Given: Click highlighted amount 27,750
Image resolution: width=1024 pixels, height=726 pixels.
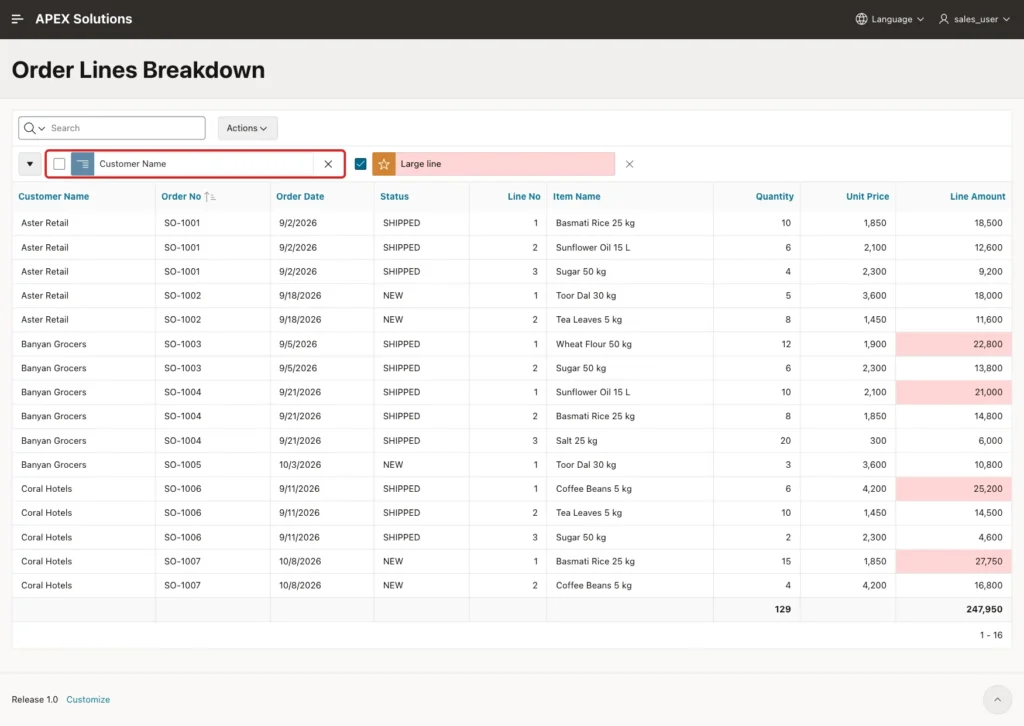Looking at the screenshot, I should [953, 561].
